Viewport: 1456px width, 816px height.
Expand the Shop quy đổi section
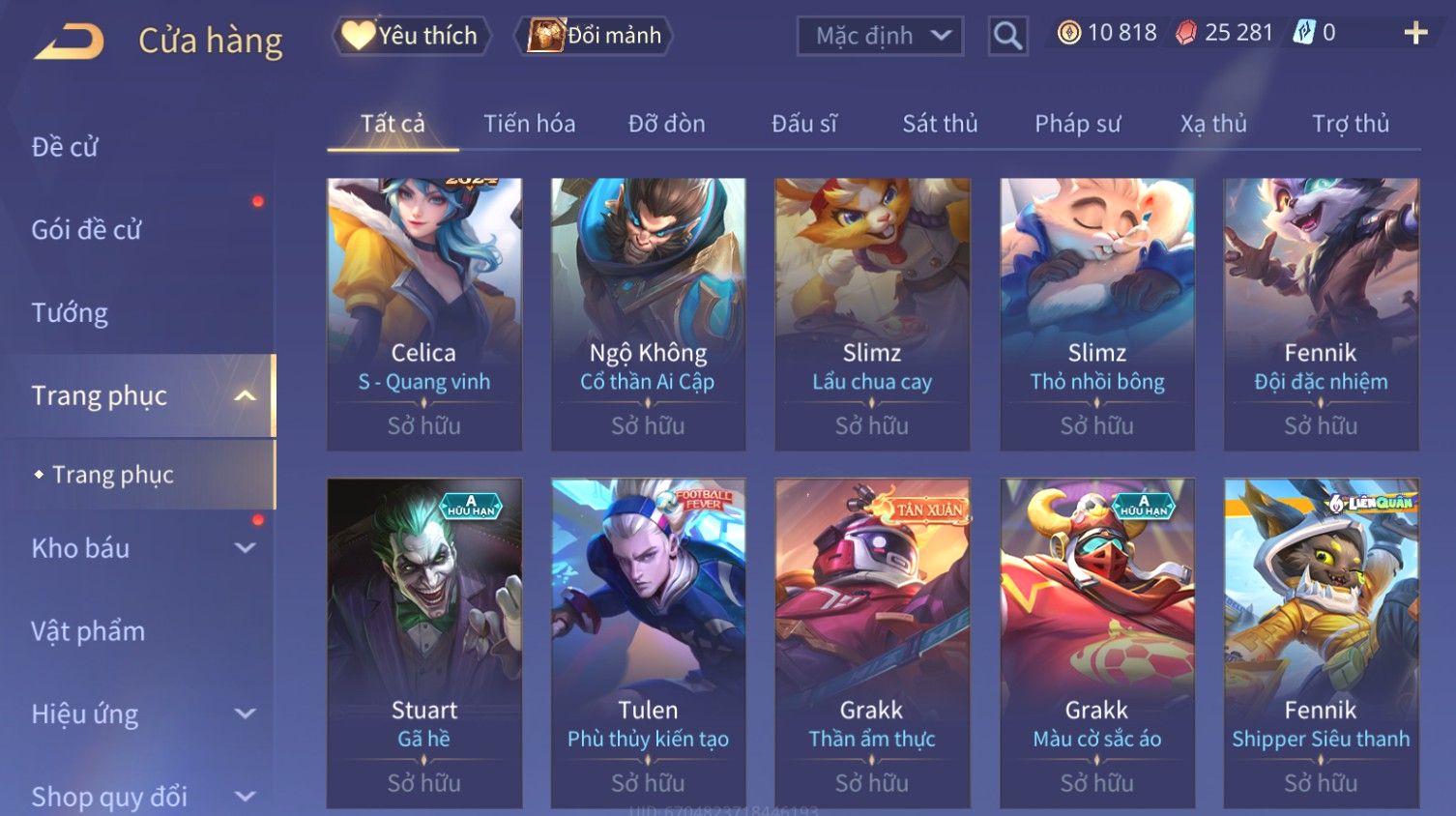[246, 797]
